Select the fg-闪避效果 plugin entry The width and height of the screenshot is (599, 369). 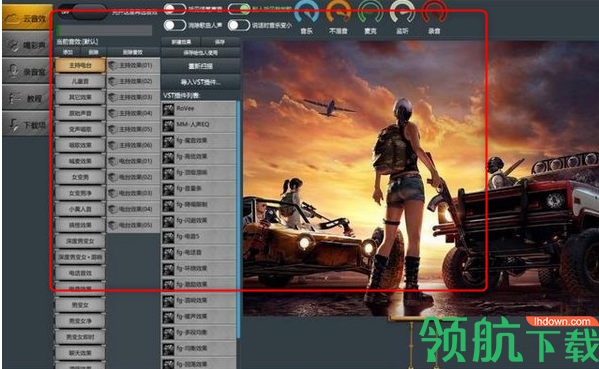(x=199, y=222)
